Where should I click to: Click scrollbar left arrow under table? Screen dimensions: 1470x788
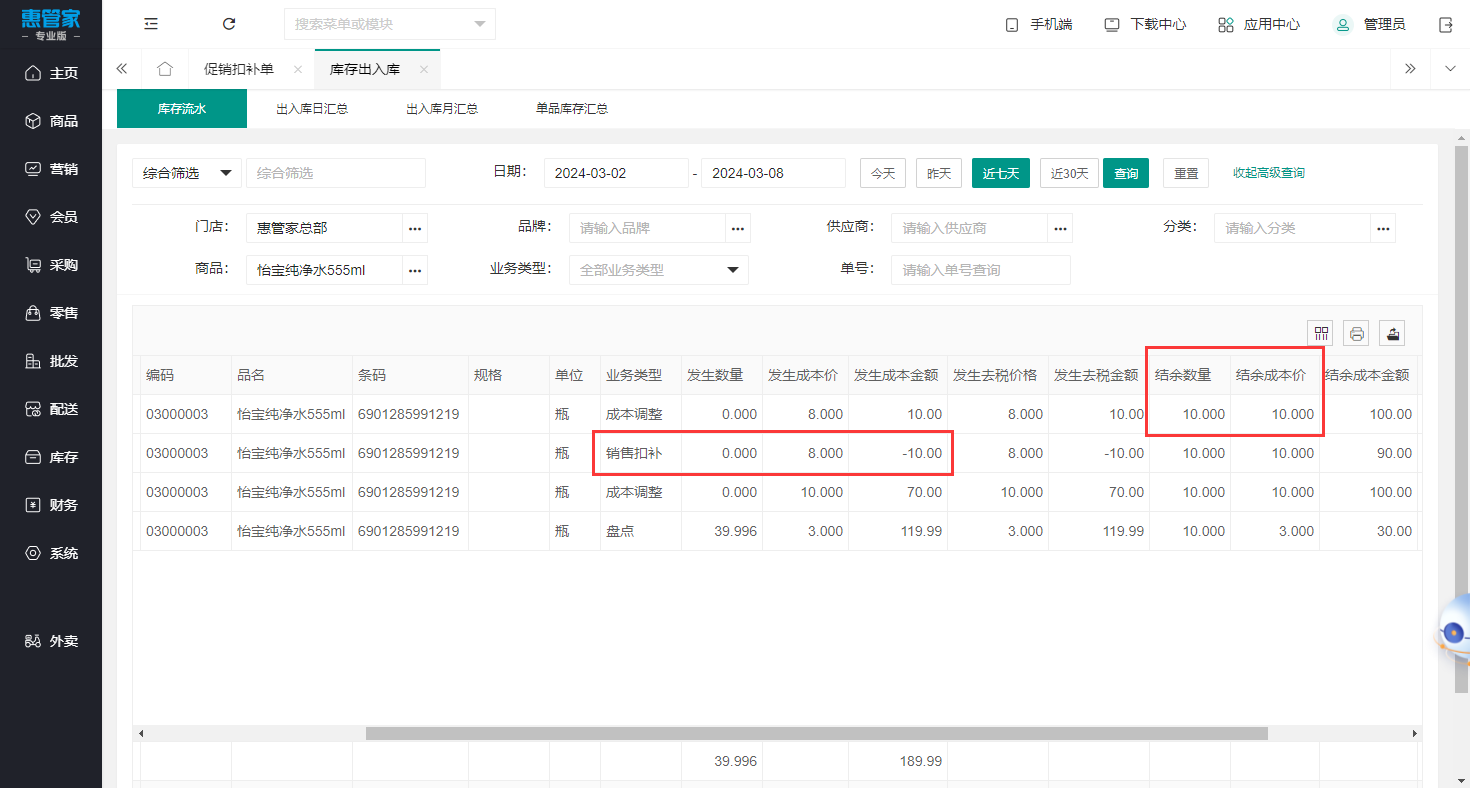(x=141, y=733)
